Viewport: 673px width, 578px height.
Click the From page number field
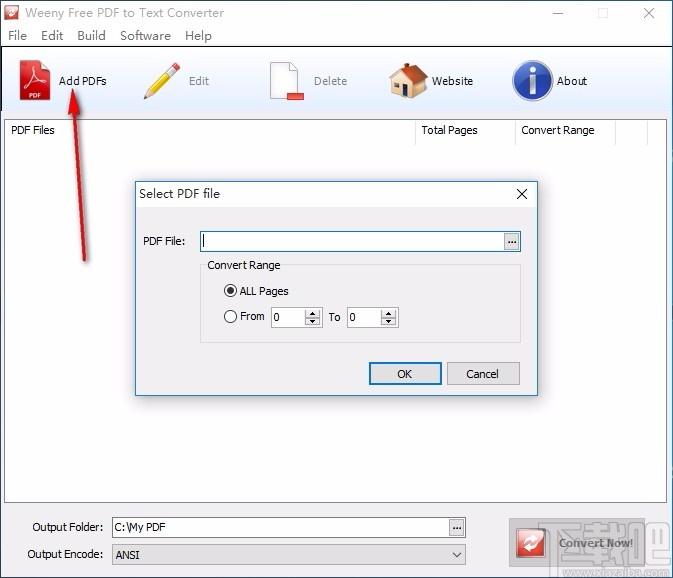point(288,318)
